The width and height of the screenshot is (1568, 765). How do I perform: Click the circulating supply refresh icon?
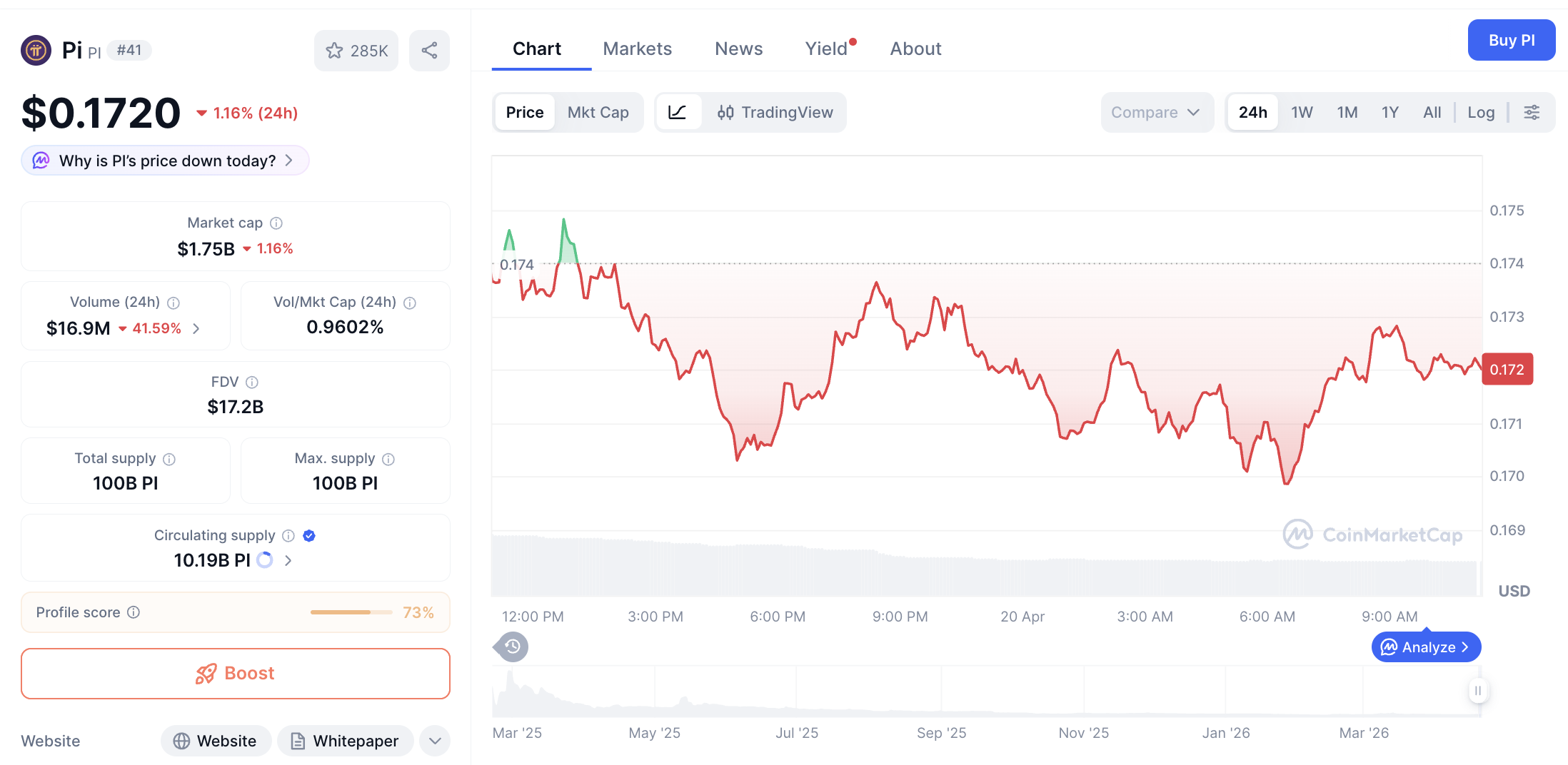pos(264,560)
